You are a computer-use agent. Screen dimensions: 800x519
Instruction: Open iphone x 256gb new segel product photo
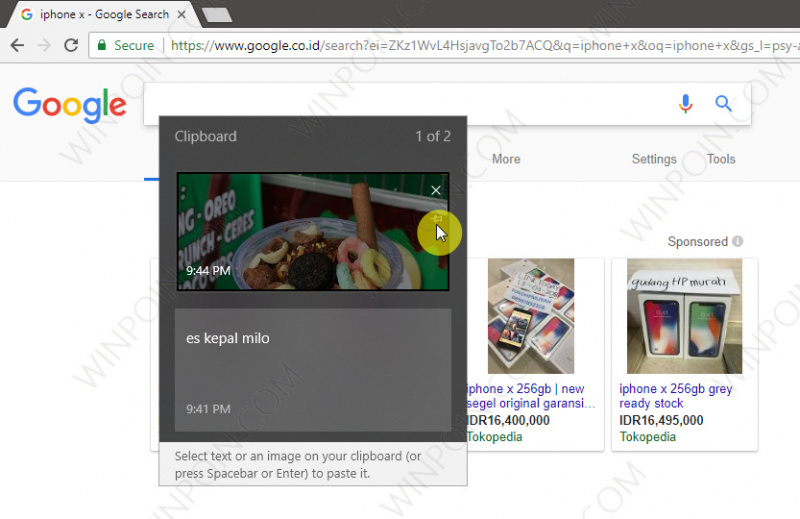coord(531,316)
